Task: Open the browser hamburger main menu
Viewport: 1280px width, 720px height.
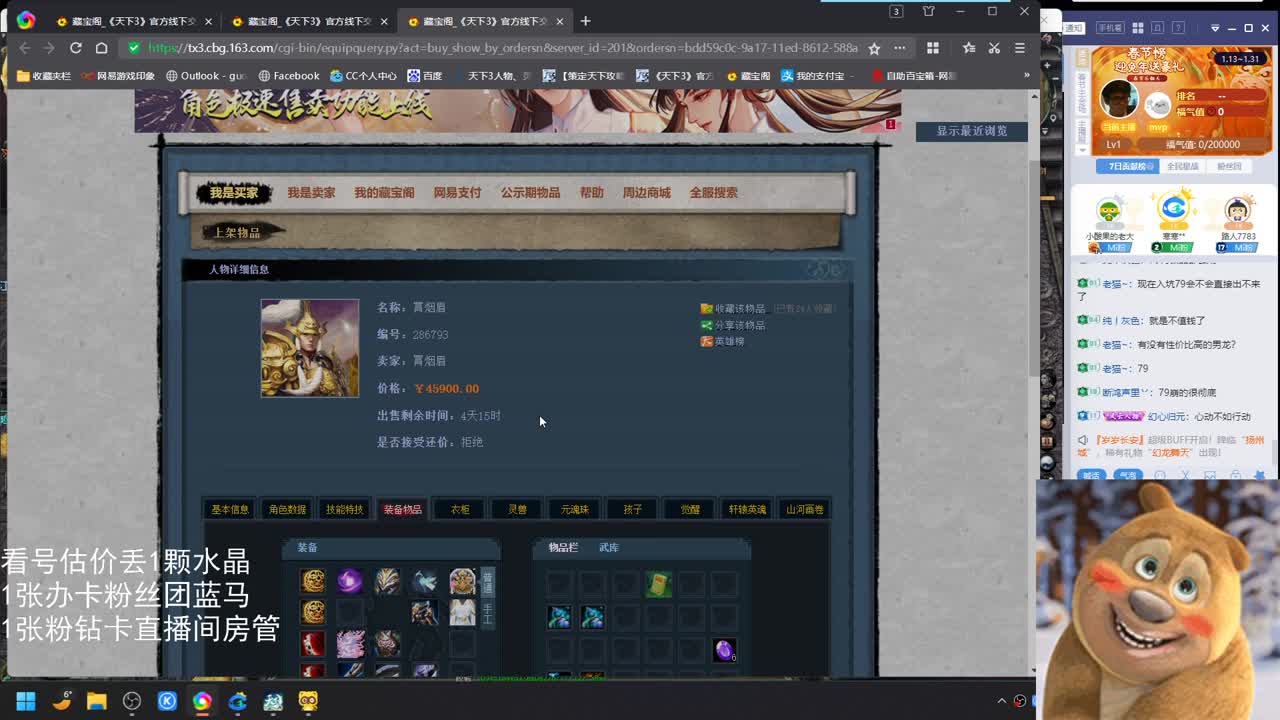Action: (1020, 48)
